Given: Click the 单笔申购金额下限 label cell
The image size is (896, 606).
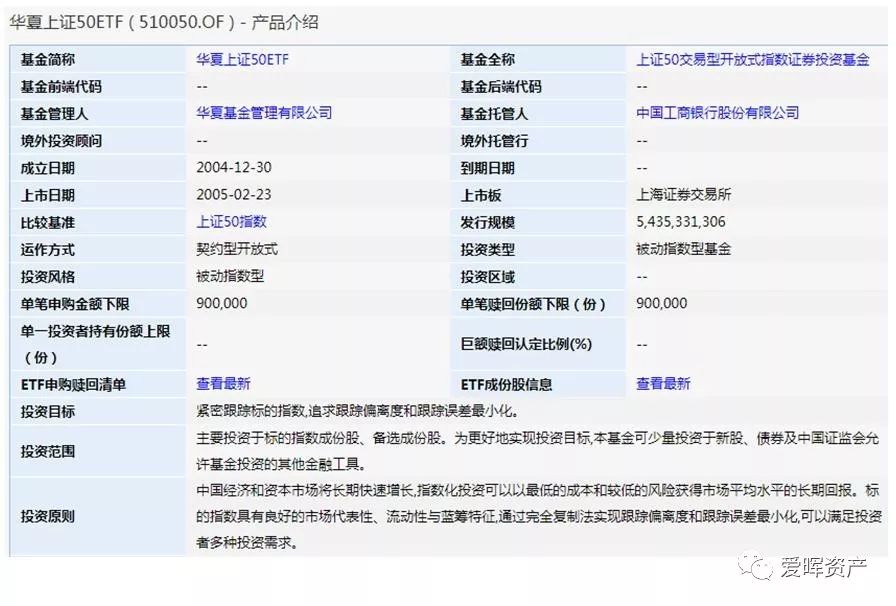Looking at the screenshot, I should [98, 304].
